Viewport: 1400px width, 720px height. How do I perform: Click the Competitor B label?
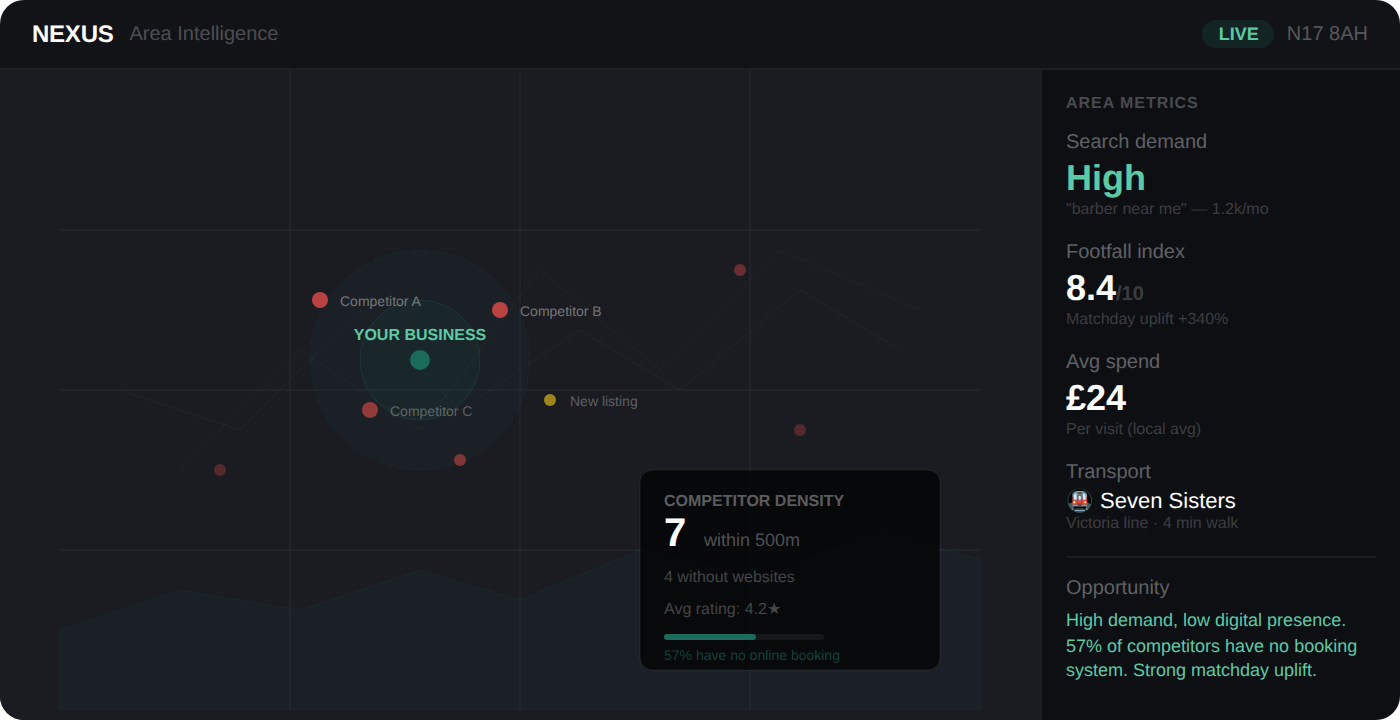pos(561,311)
